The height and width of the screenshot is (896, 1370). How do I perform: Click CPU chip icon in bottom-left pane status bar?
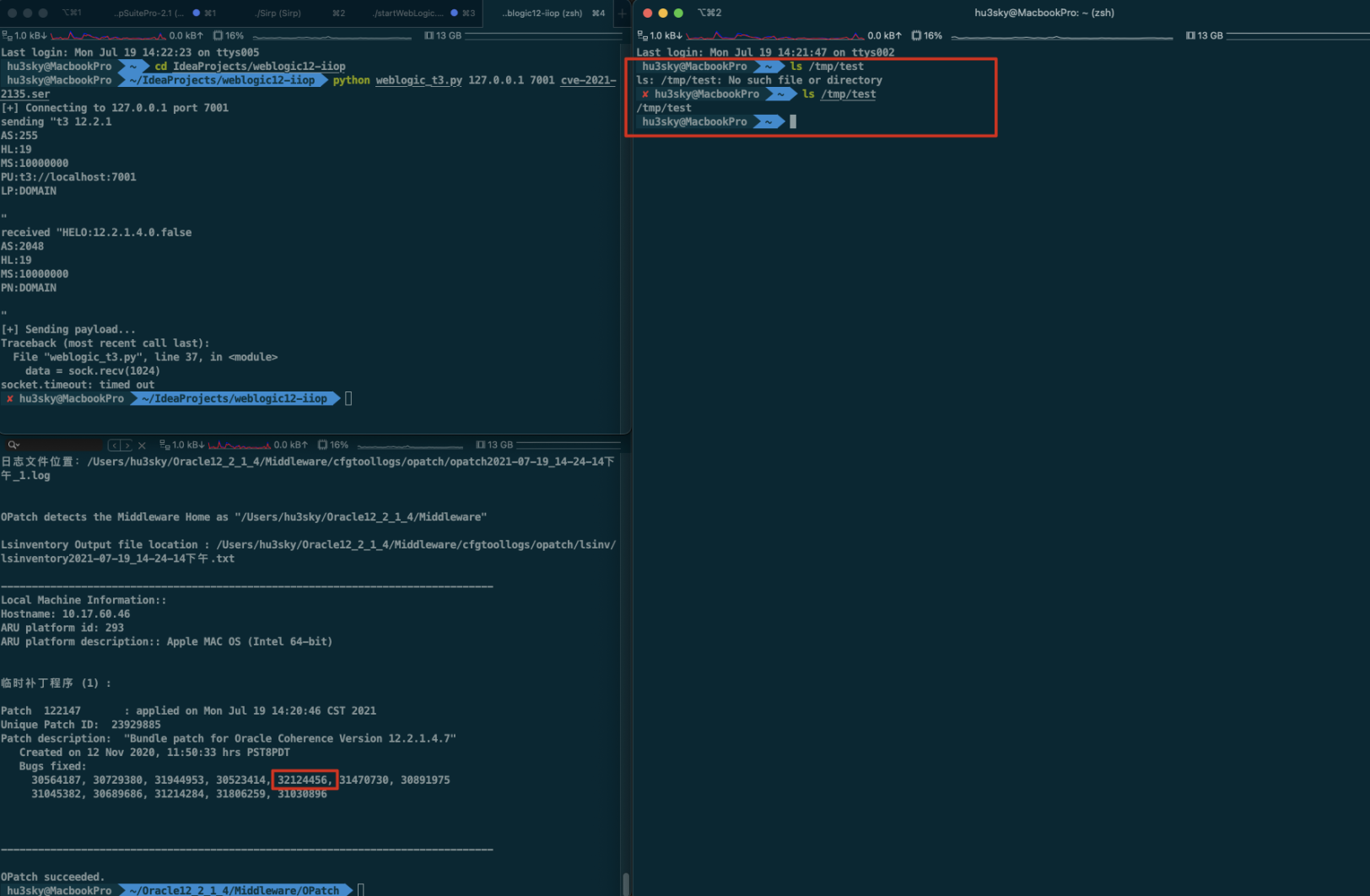coord(322,445)
